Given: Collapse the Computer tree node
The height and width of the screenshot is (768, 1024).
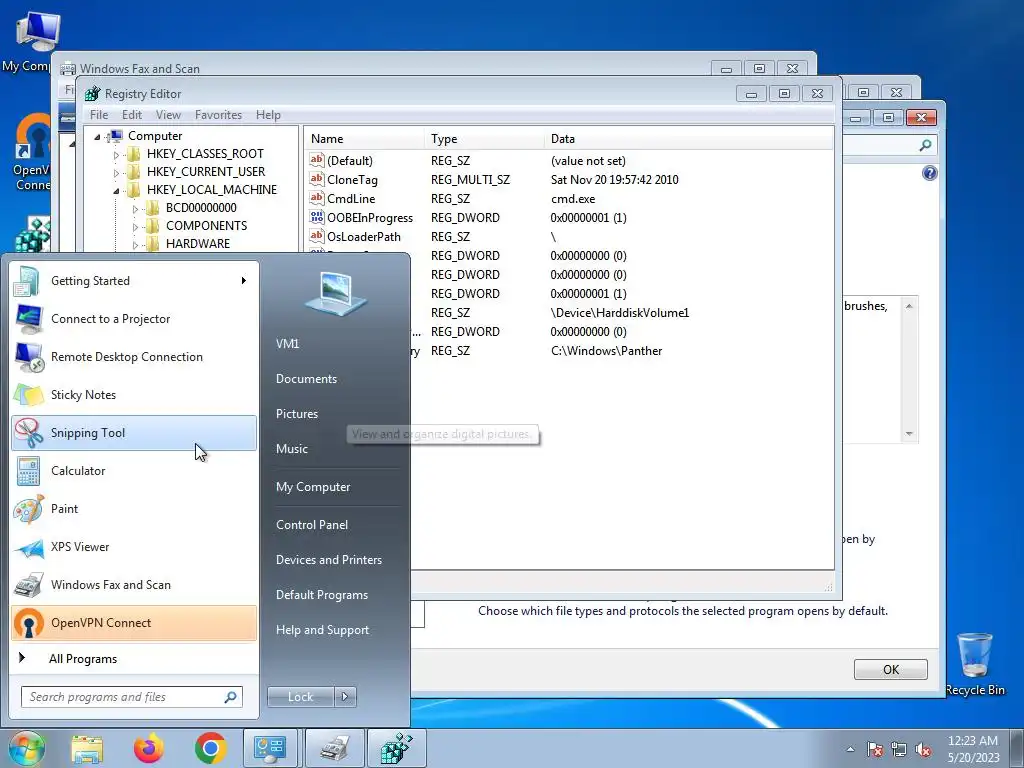Looking at the screenshot, I should 97,136.
